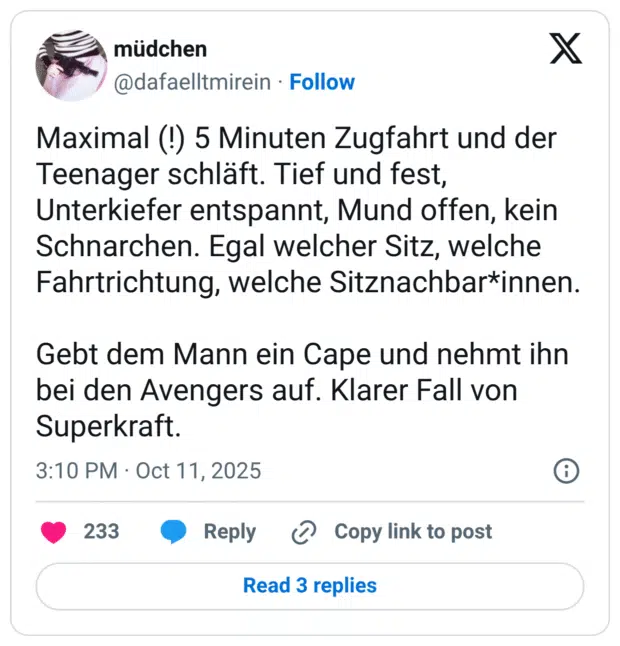Select Copy link to post text

pyautogui.click(x=413, y=532)
